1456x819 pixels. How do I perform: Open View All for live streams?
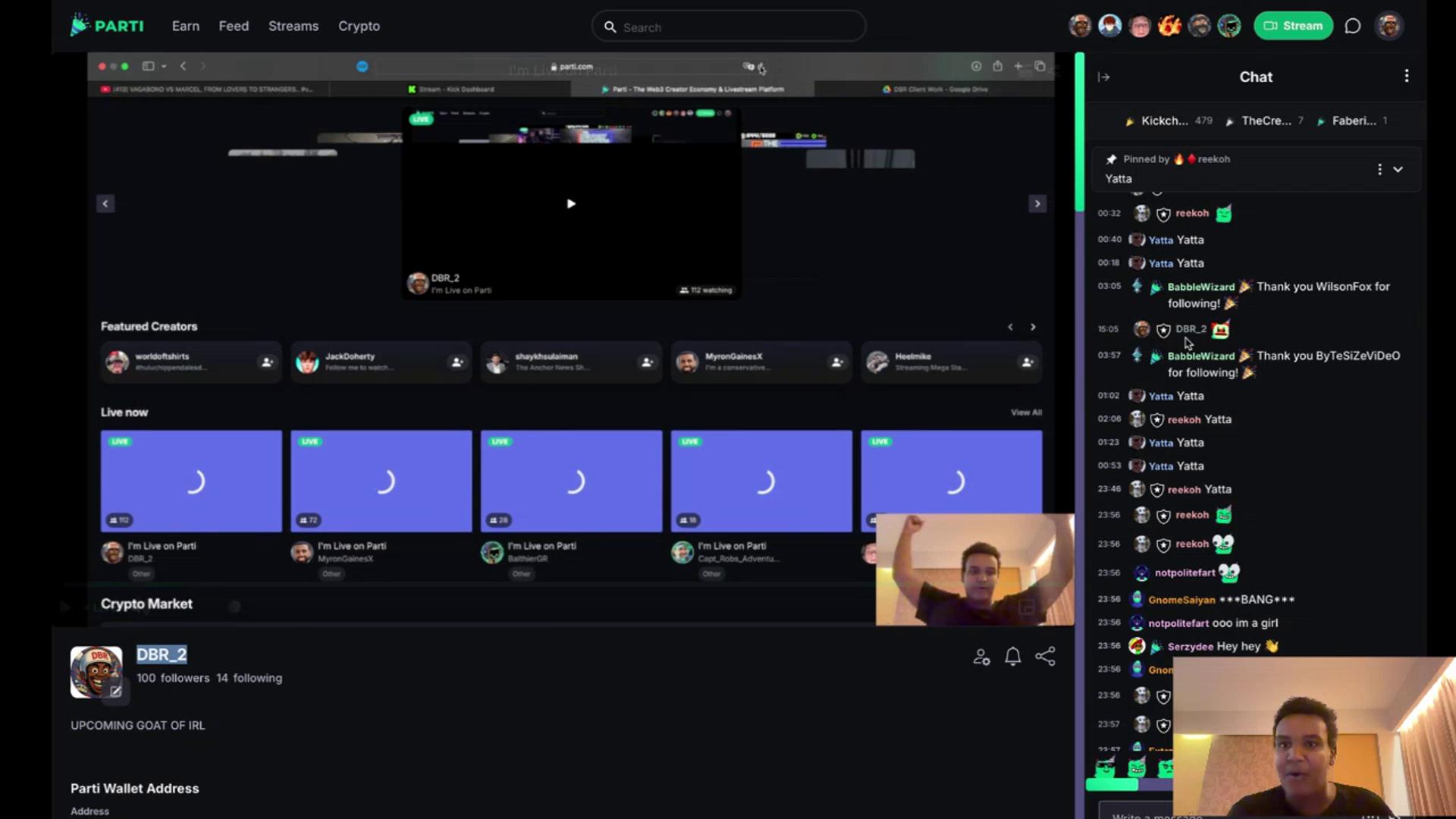click(1026, 412)
